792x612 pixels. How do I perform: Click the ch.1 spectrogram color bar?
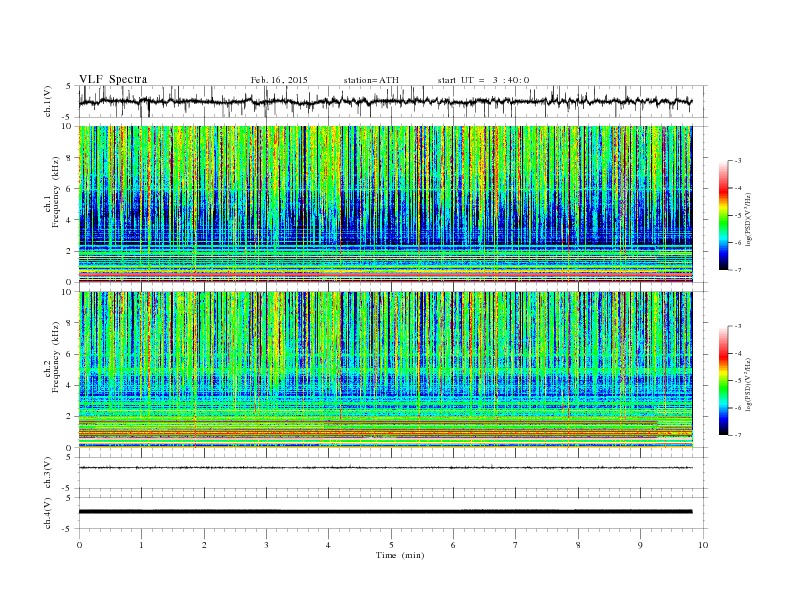tap(723, 216)
